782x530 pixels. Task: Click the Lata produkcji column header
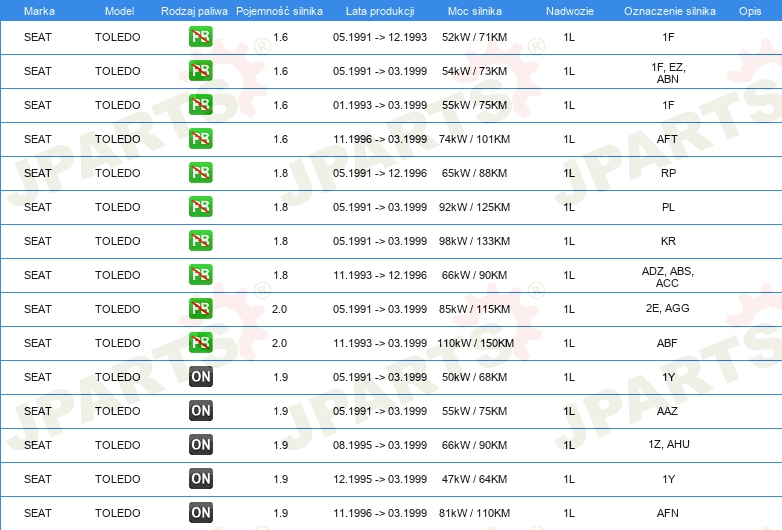pyautogui.click(x=379, y=10)
